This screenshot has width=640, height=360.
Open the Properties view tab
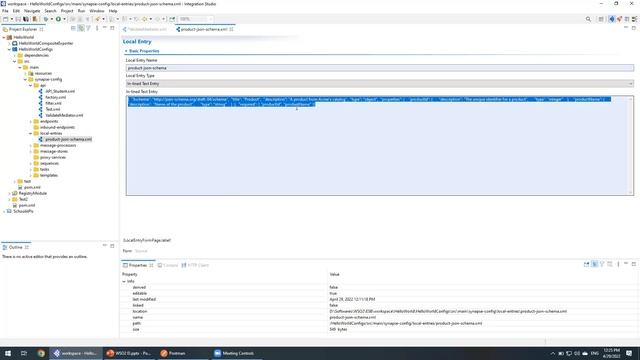(x=138, y=265)
